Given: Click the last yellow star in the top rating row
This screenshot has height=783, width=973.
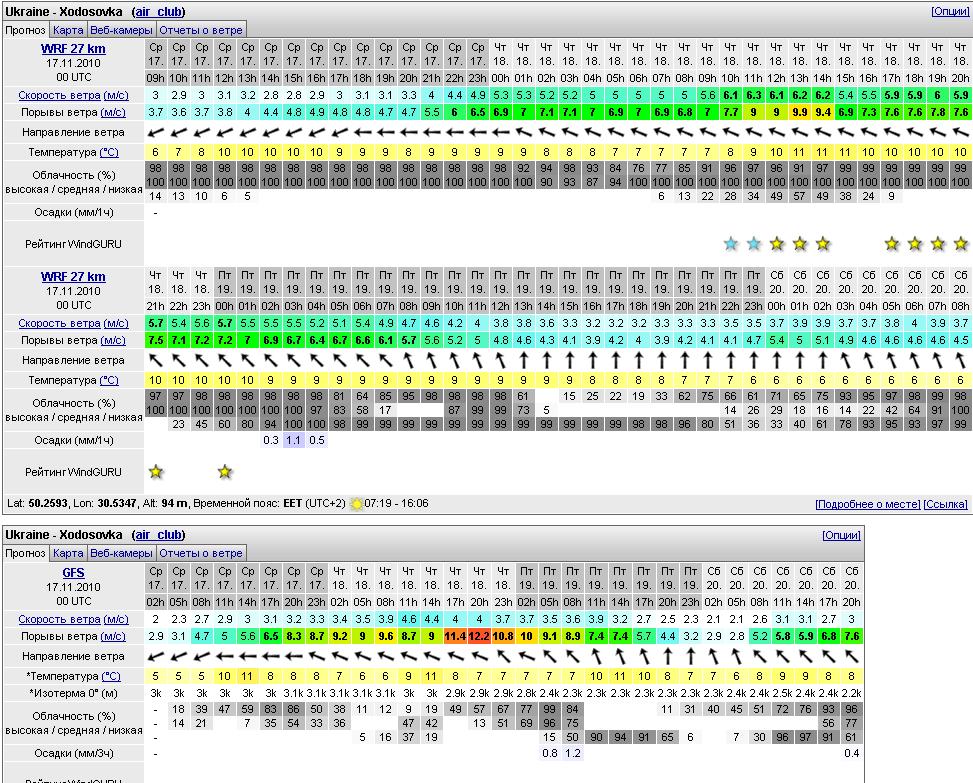Looking at the screenshot, I should [961, 244].
